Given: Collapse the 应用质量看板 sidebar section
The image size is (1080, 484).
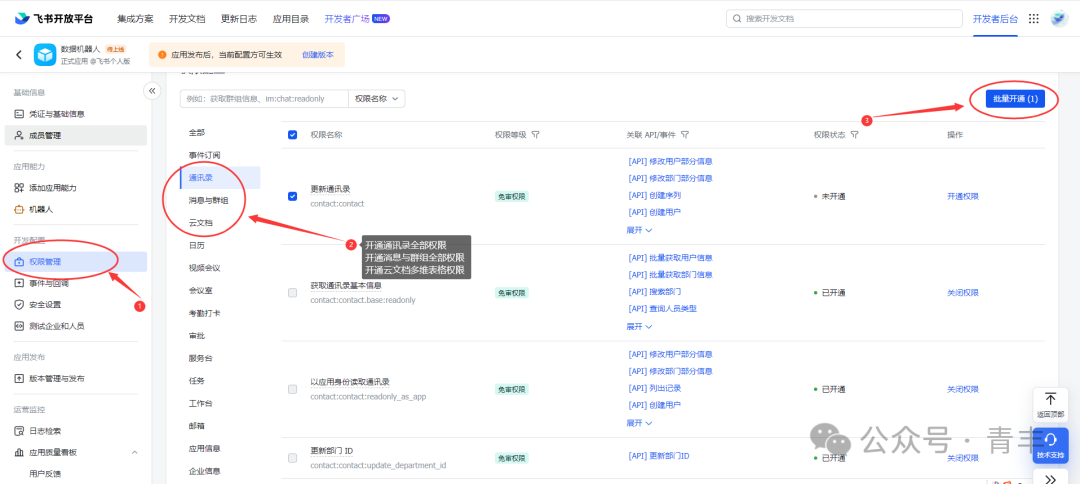Looking at the screenshot, I should tap(134, 452).
